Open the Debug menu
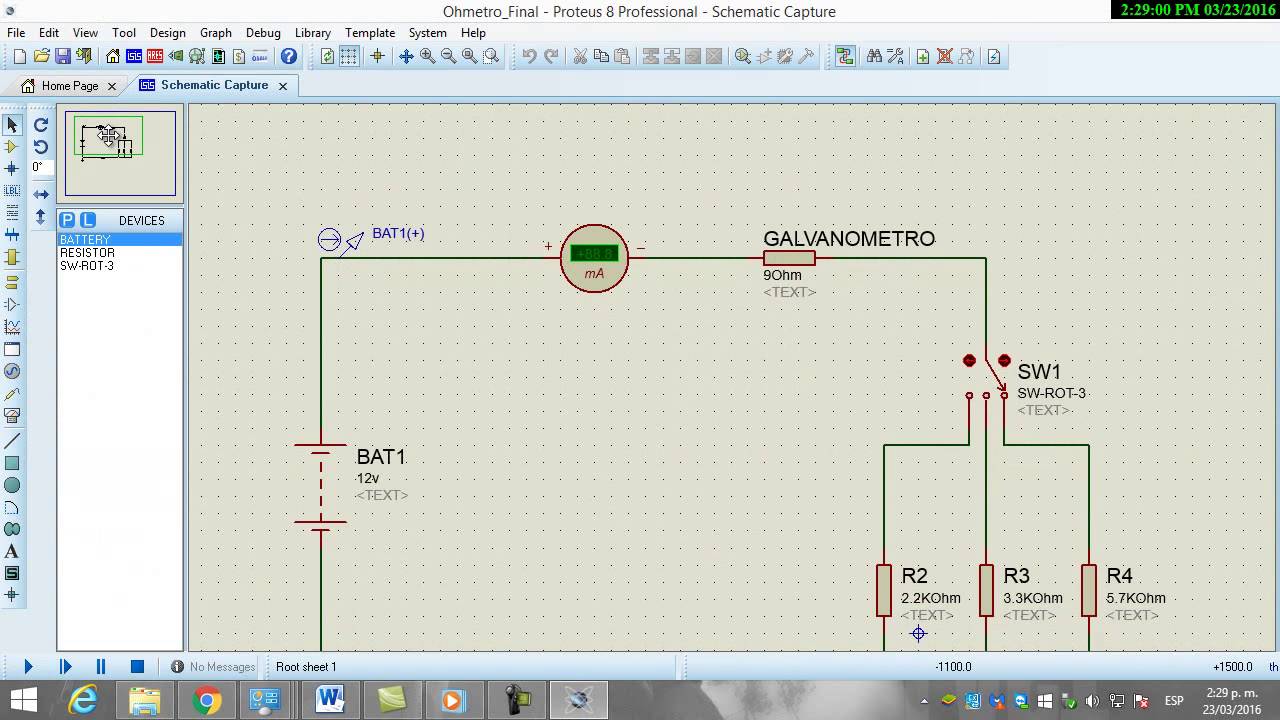Screen dimensions: 1280x720 (x=263, y=32)
